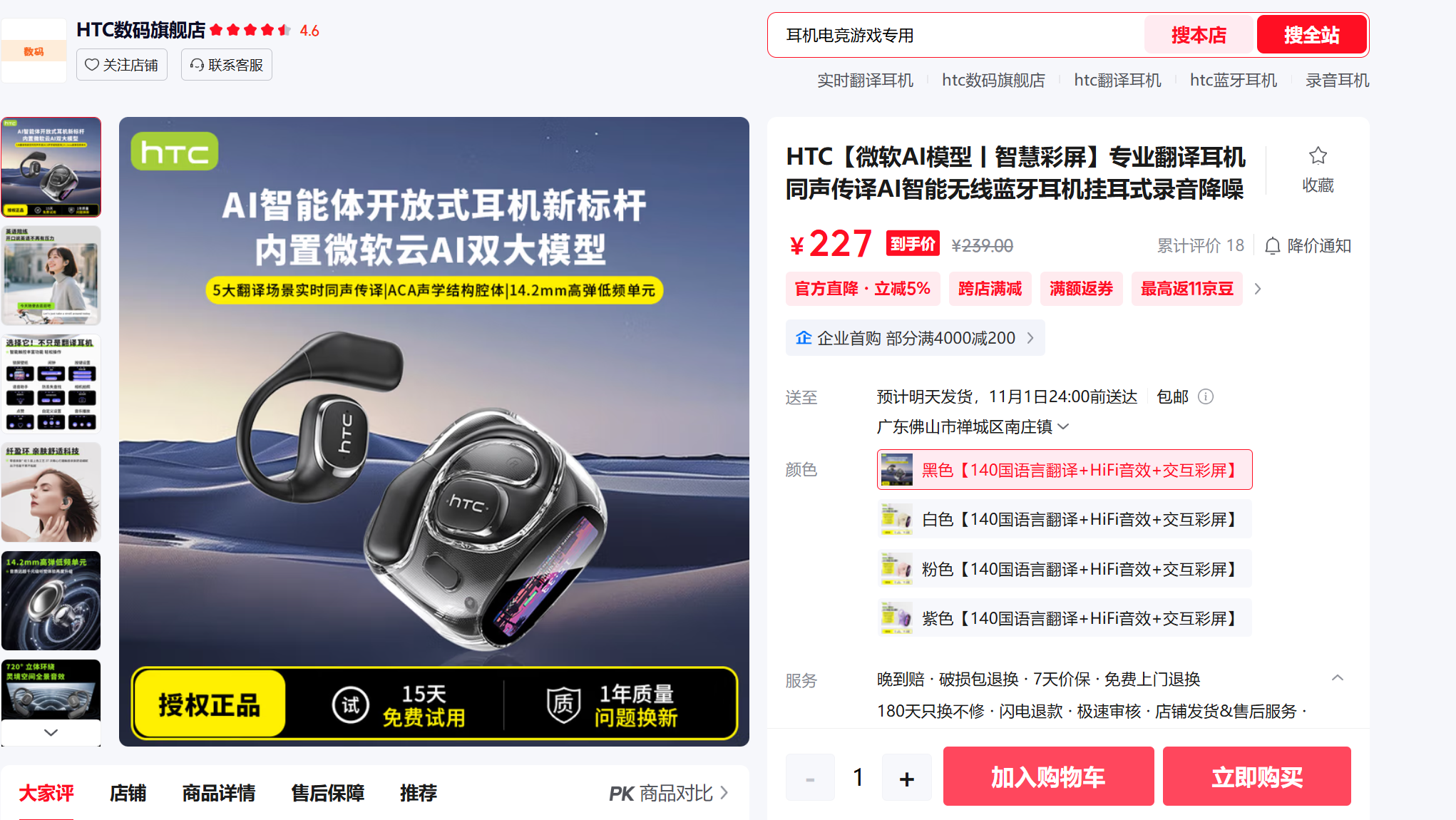This screenshot has height=820, width=1456.
Task: Follow the store with the heart button
Action: (122, 65)
